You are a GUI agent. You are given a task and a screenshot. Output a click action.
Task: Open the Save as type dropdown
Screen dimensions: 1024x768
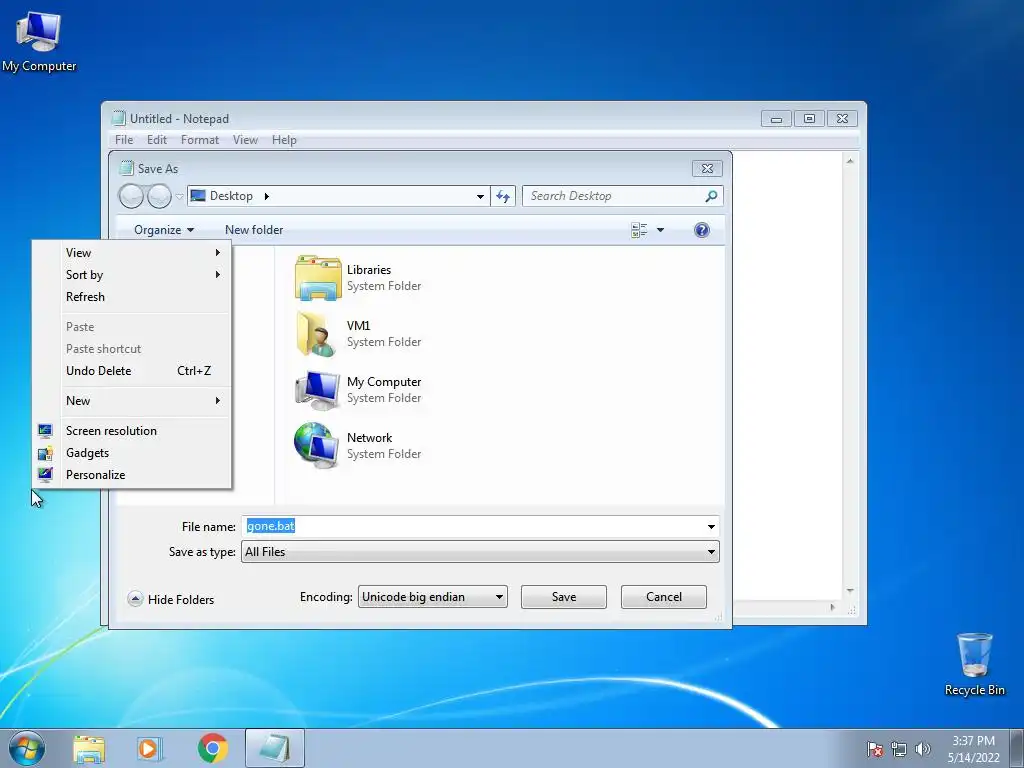click(711, 552)
